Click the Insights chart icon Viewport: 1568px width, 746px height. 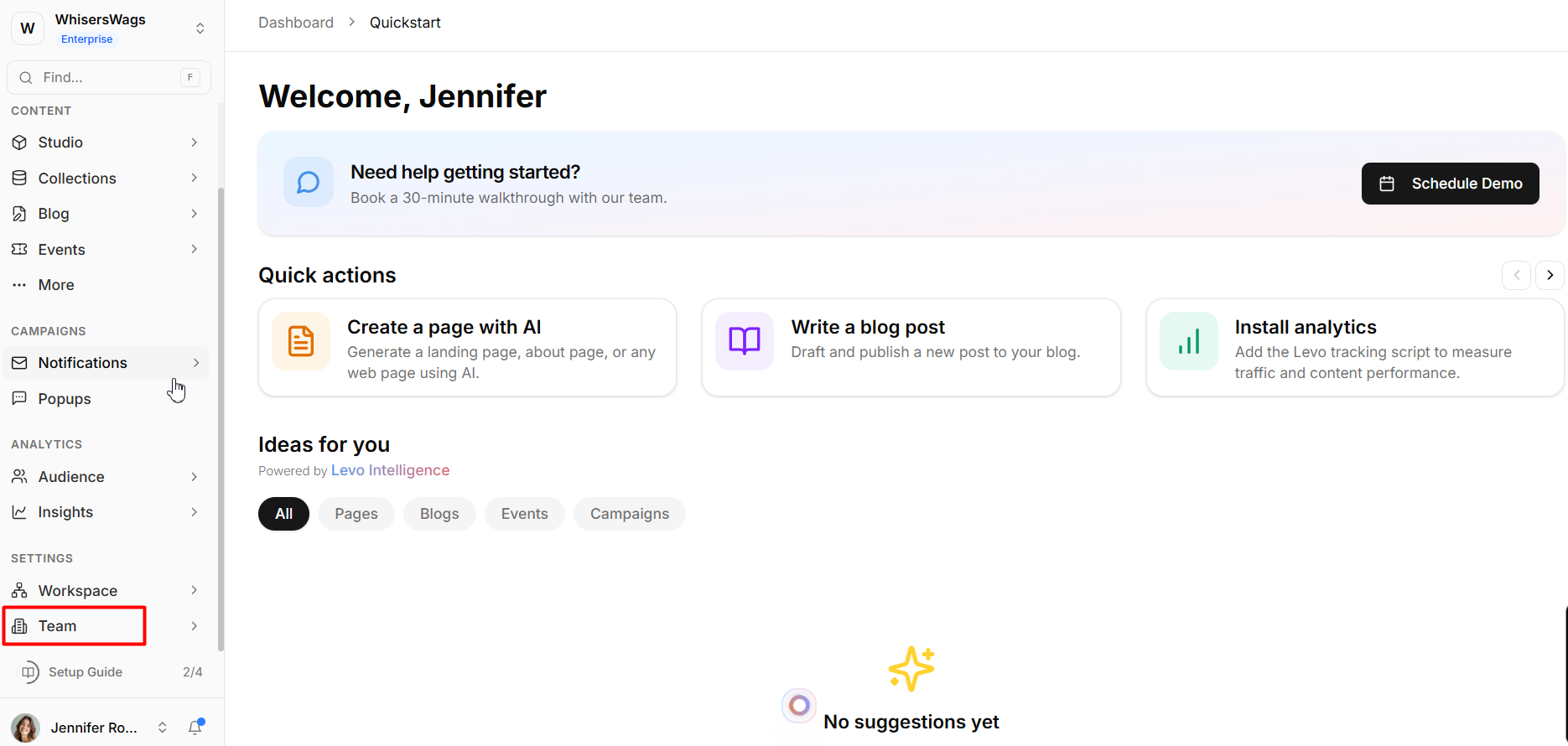pos(19,512)
